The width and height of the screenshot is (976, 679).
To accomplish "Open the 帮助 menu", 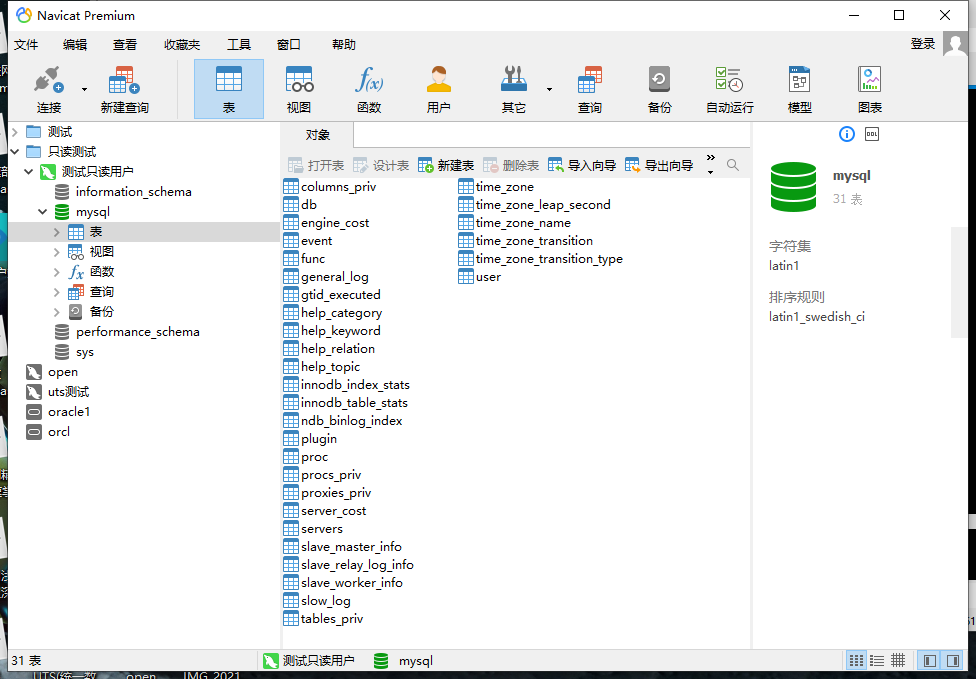I will (x=344, y=45).
